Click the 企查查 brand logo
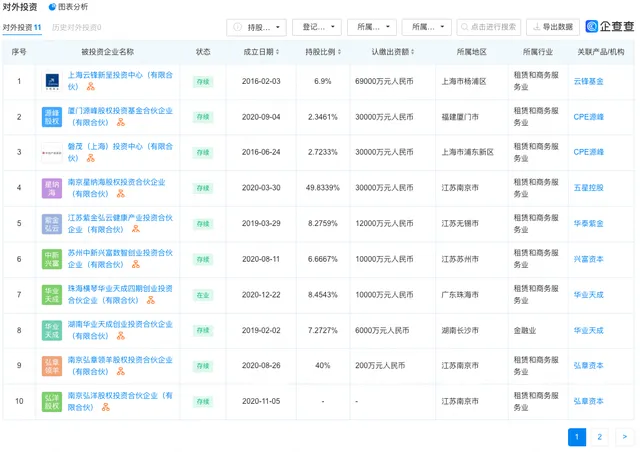 [x=609, y=27]
